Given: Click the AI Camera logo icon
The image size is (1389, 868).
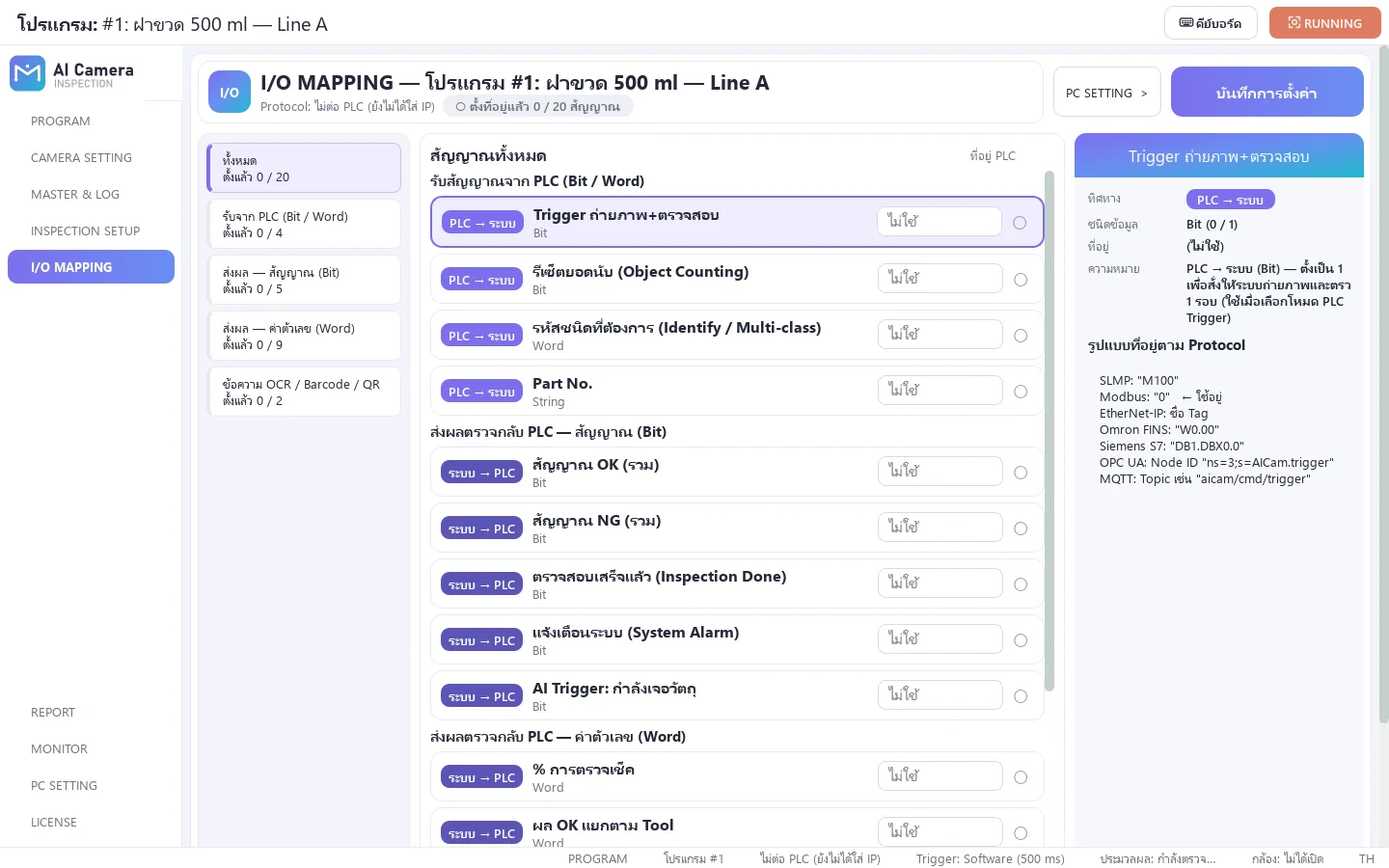Looking at the screenshot, I should pyautogui.click(x=27, y=73).
